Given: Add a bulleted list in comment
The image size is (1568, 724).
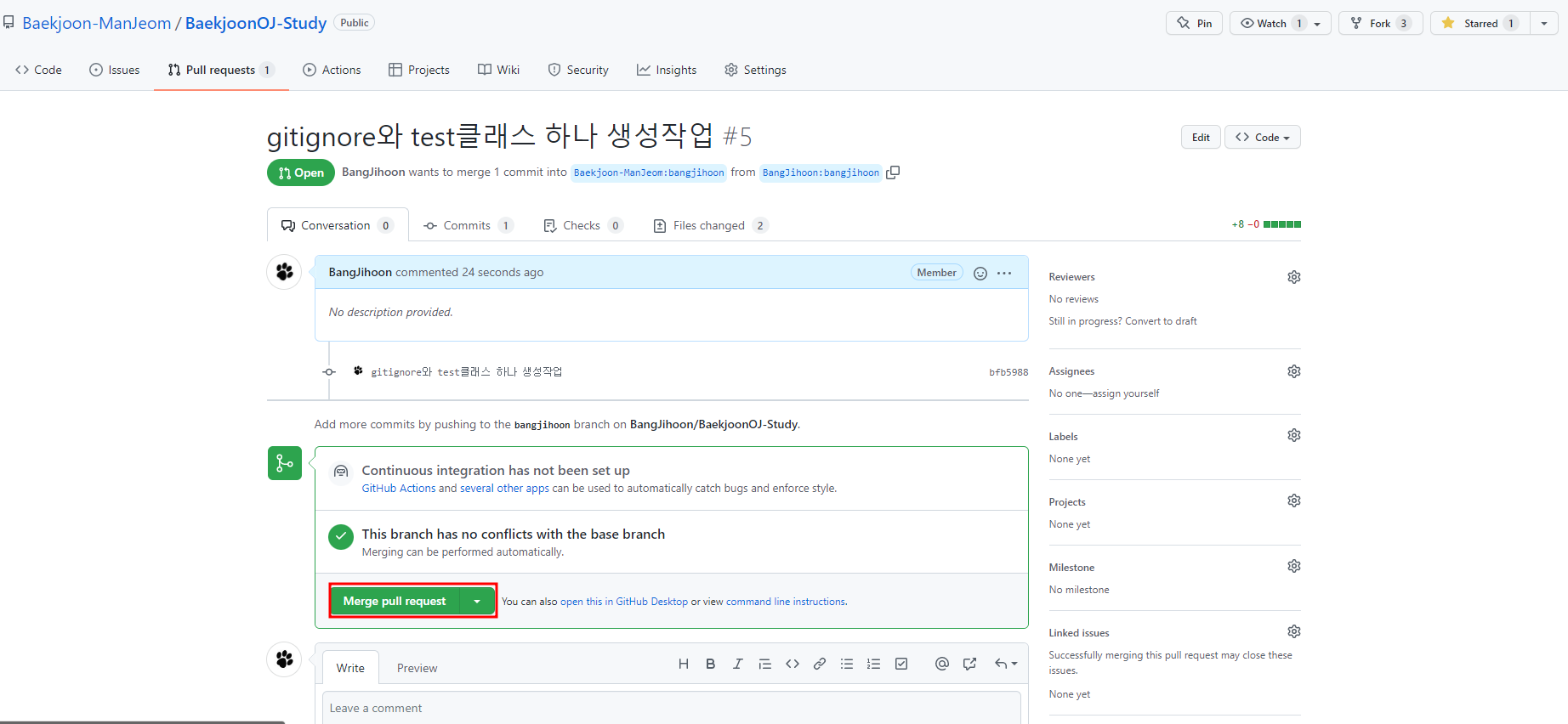Looking at the screenshot, I should tap(846, 665).
